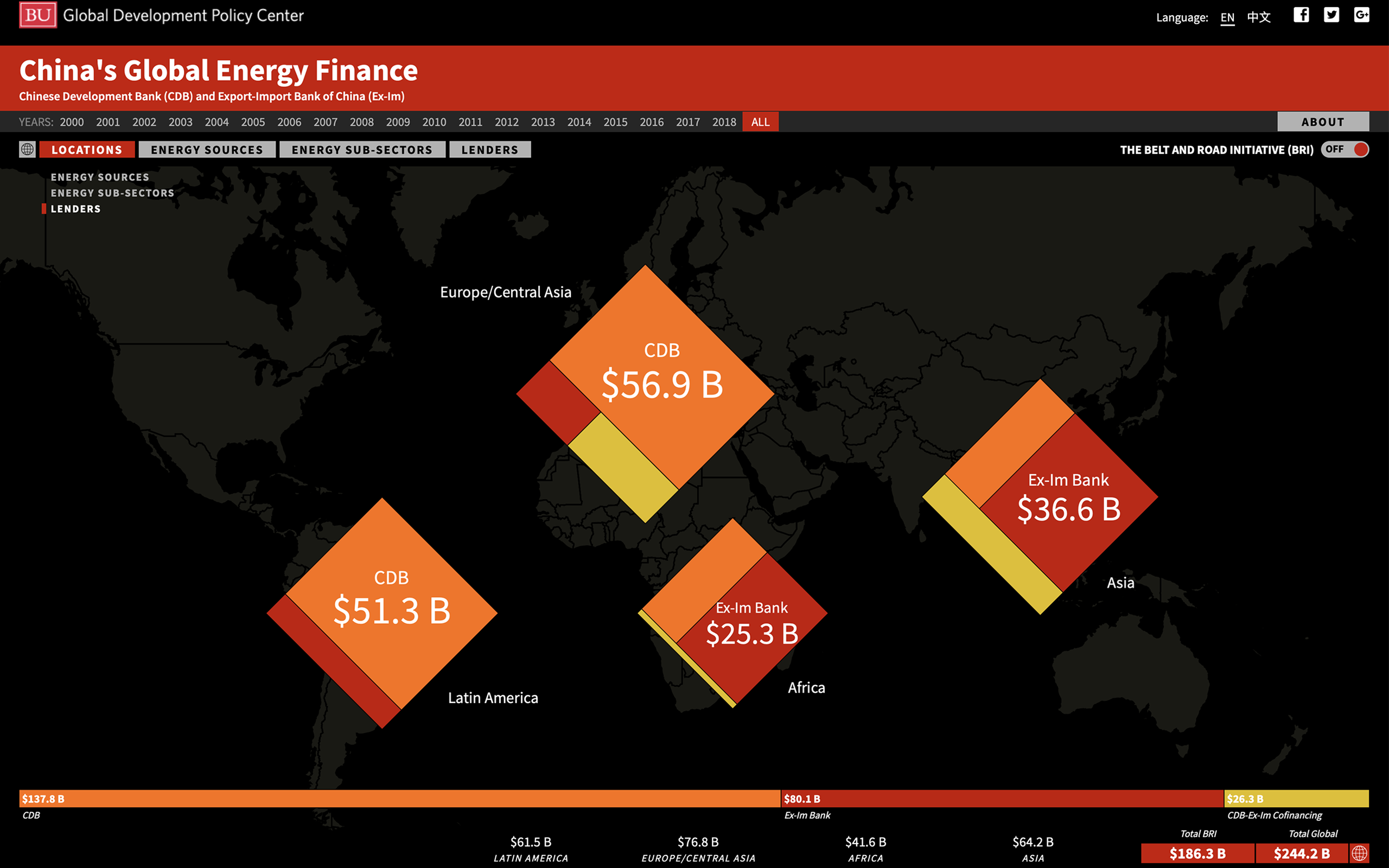Click Total BRI $186.3 B box
1389x868 pixels.
pos(1198,853)
